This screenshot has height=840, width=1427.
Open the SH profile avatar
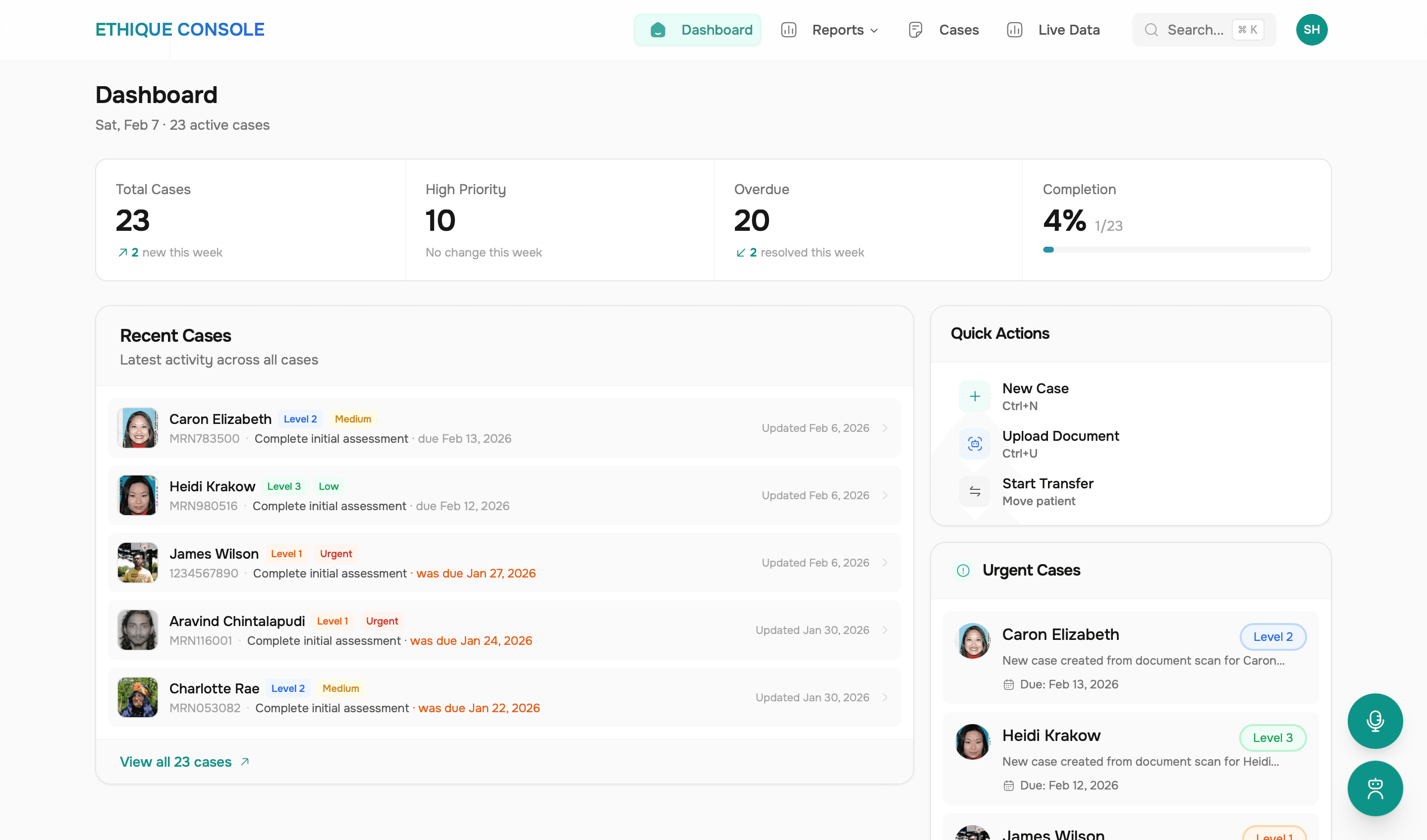(x=1312, y=29)
